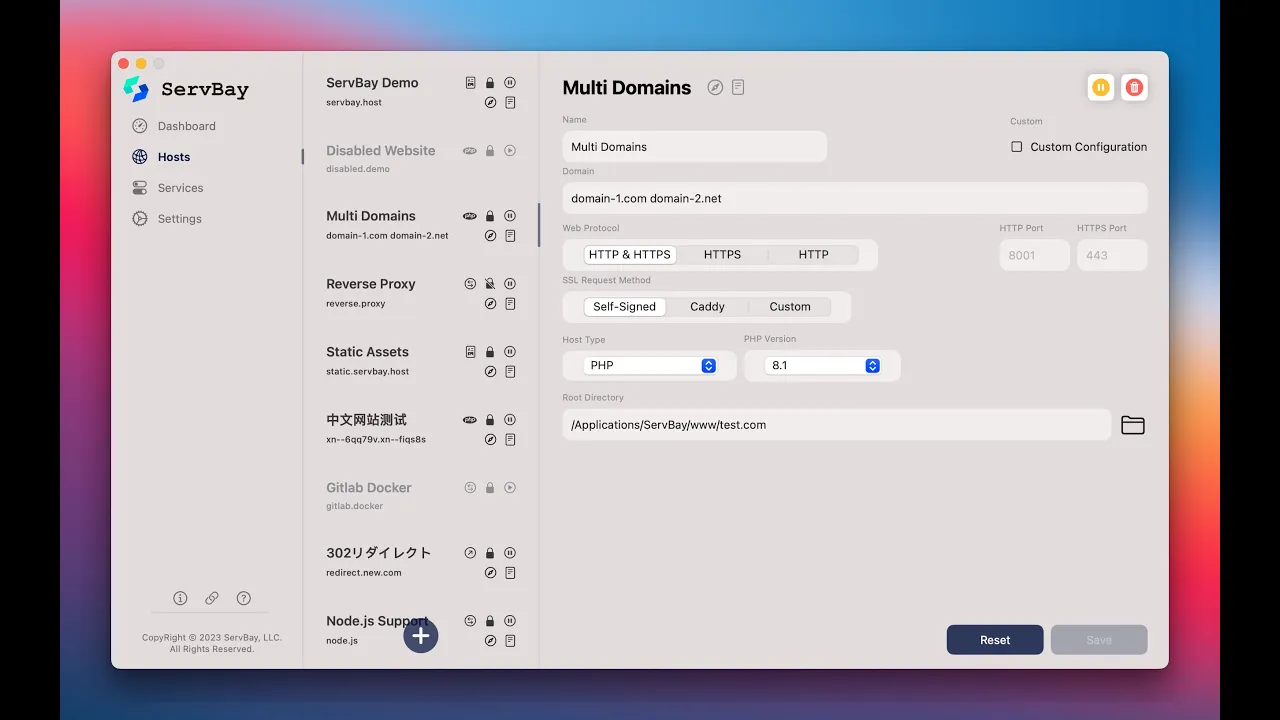Screen dimensions: 1280x720
Task: Pause the ServBay Demo host
Action: [x=510, y=83]
